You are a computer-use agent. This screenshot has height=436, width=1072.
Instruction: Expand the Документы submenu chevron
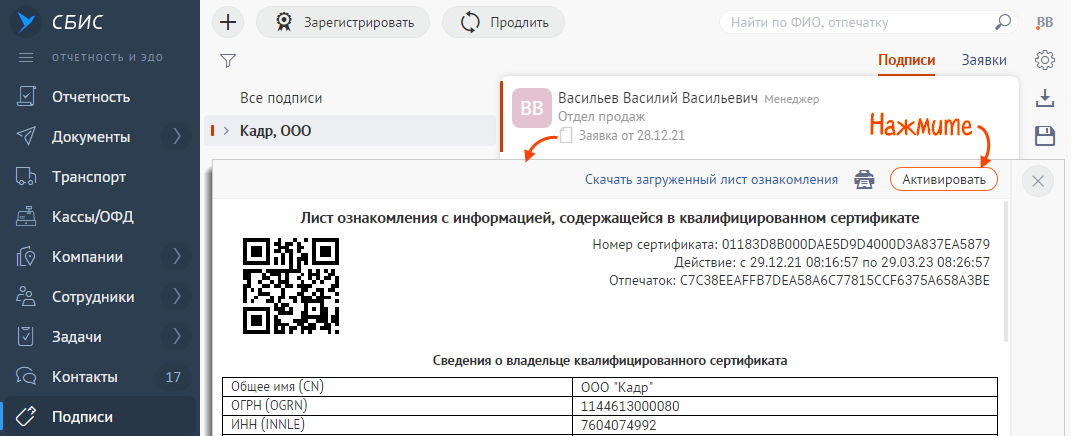tap(177, 137)
